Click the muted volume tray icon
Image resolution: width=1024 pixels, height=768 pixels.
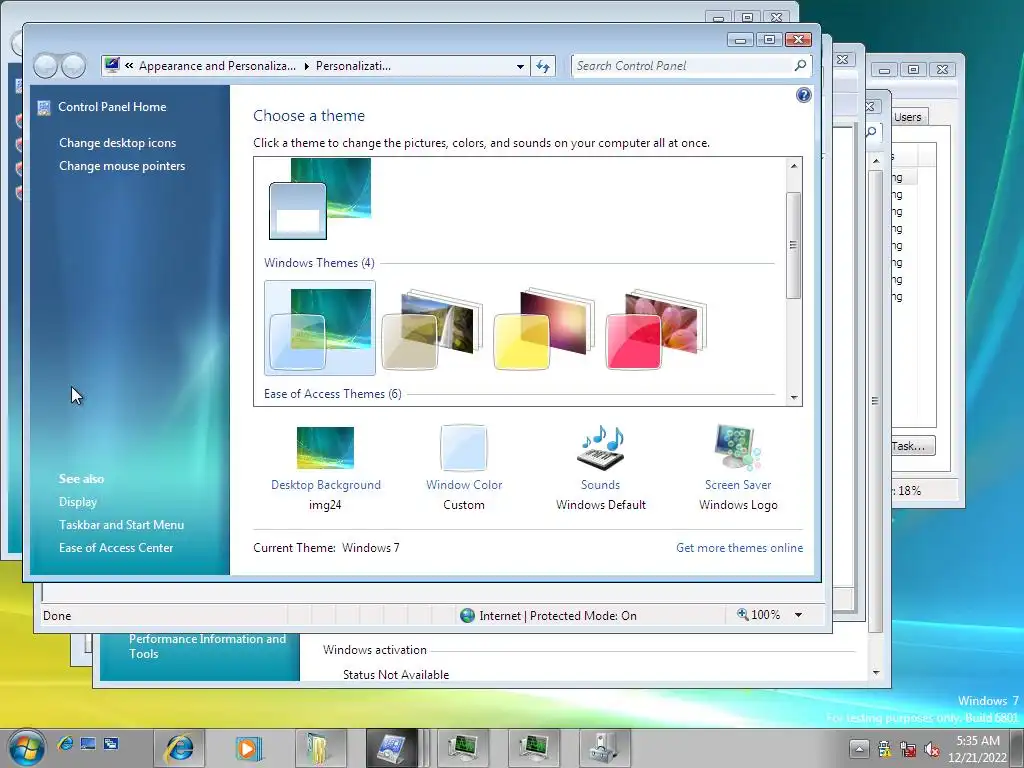tap(932, 750)
